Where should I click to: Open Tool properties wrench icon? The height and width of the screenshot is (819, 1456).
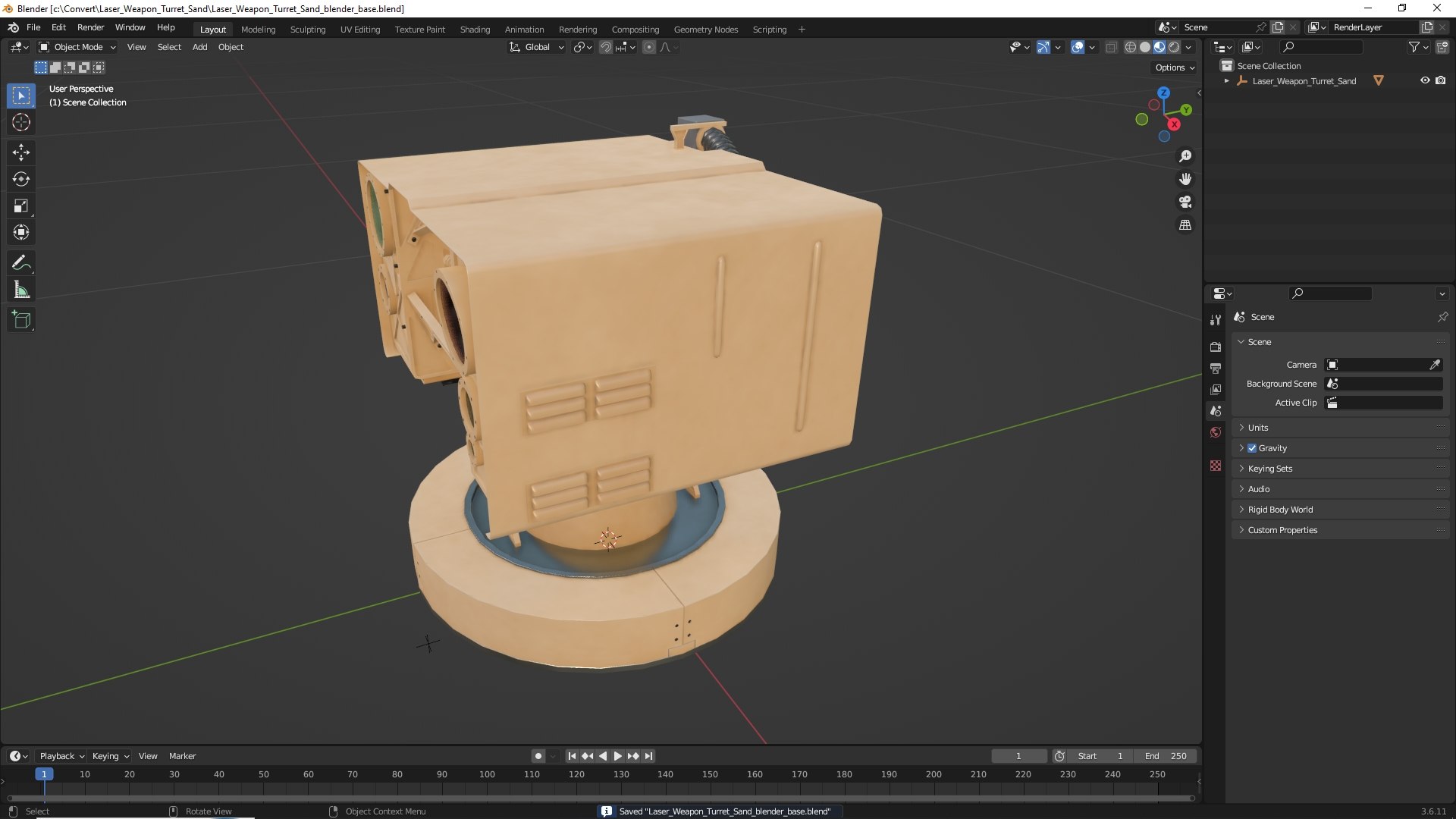pyautogui.click(x=1216, y=320)
